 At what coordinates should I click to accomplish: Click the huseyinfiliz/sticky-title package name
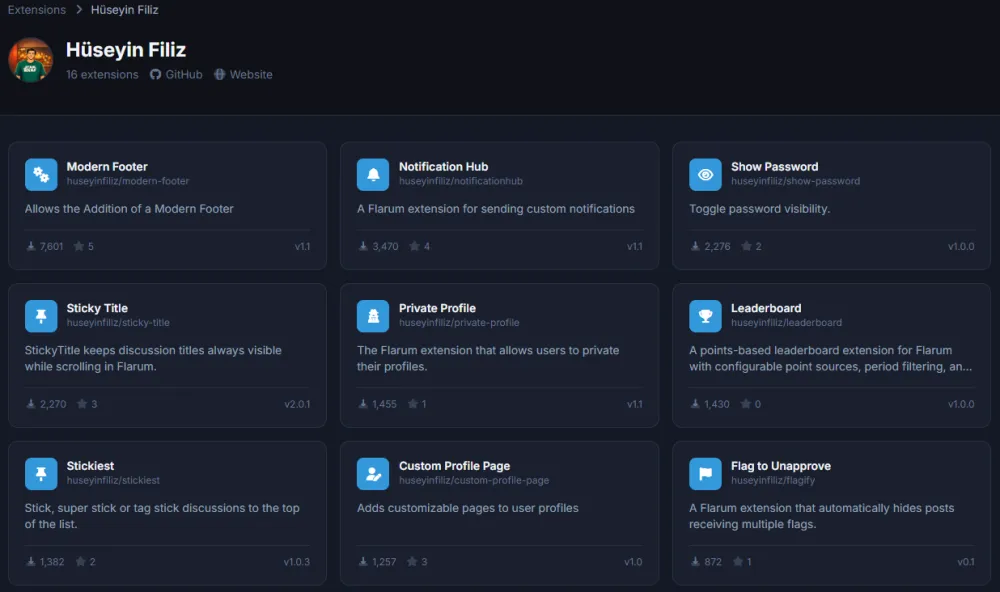pyautogui.click(x=118, y=323)
